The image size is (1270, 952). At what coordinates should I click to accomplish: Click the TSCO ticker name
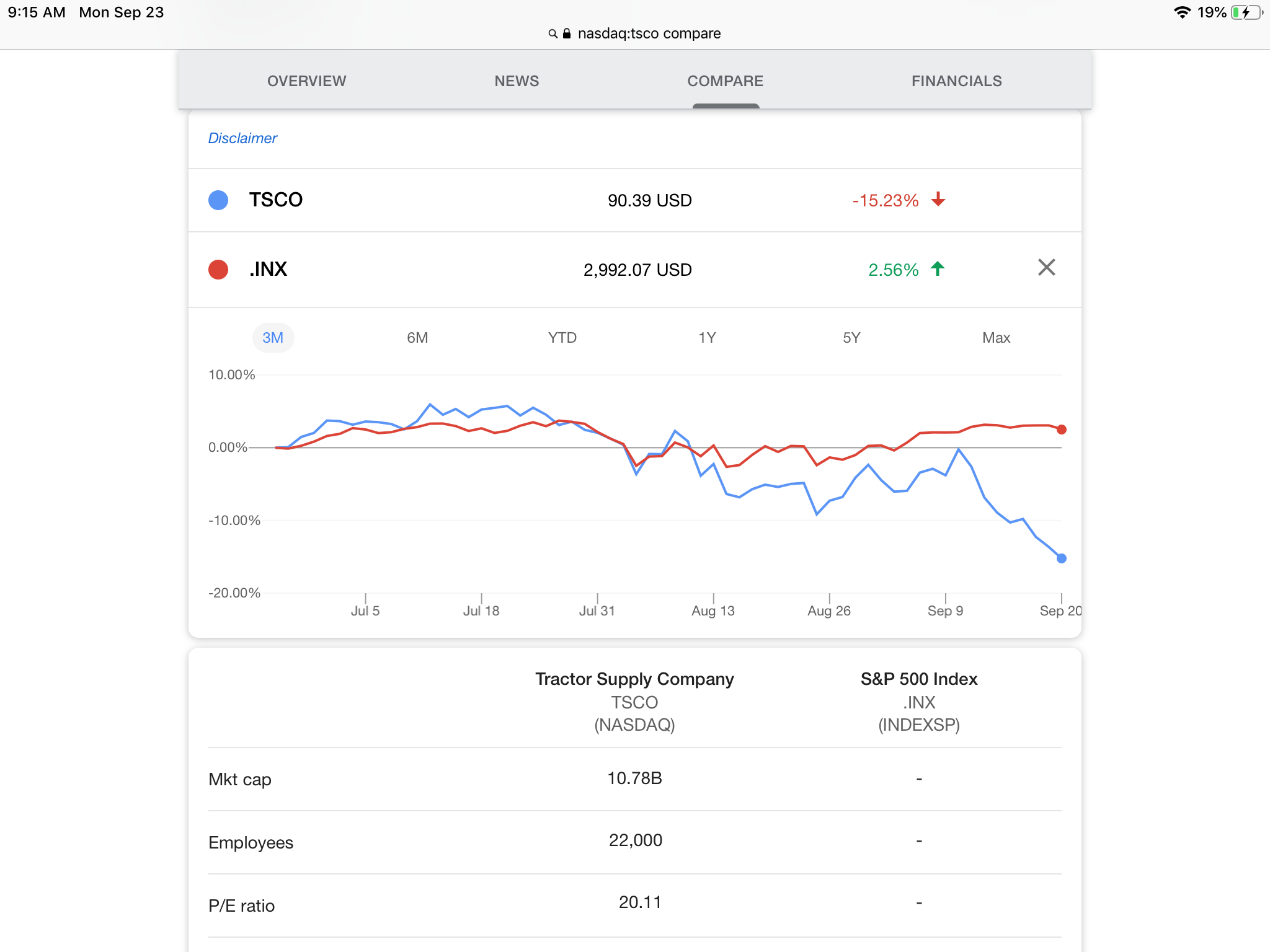276,200
